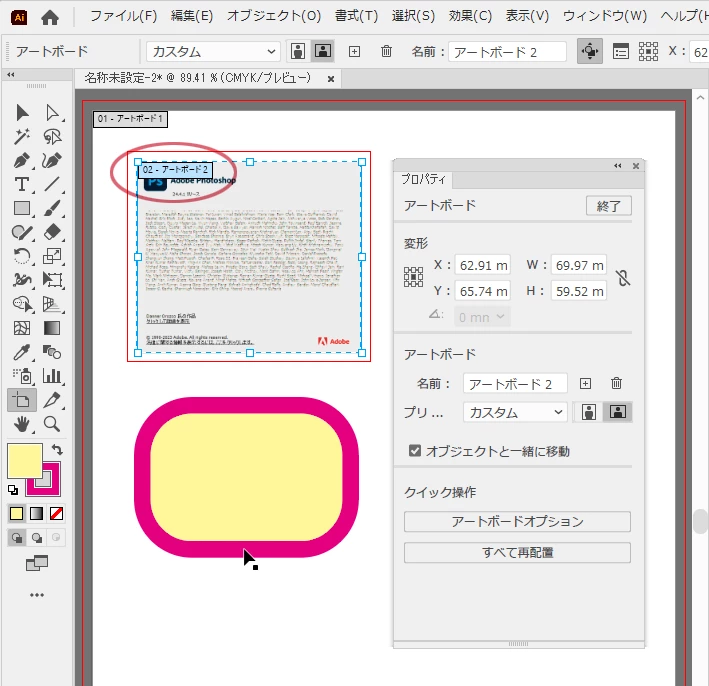Click the Home icon
The image size is (709, 686).
coord(50,17)
